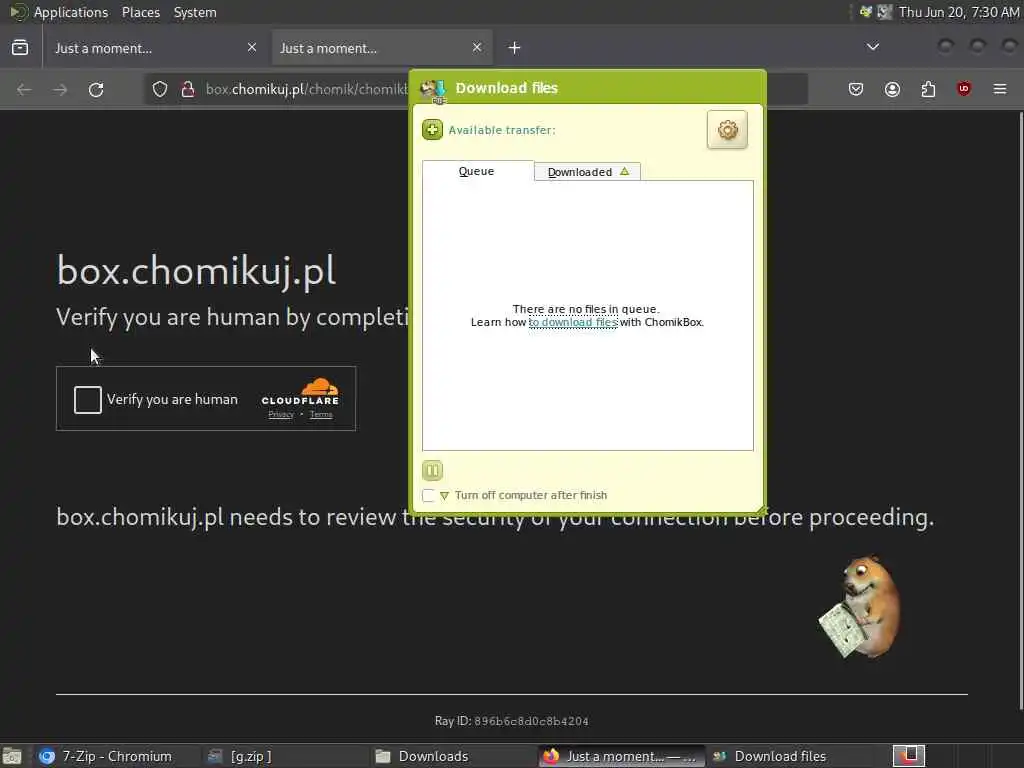Open the Pocket save icon
This screenshot has width=1024, height=768.
(856, 89)
